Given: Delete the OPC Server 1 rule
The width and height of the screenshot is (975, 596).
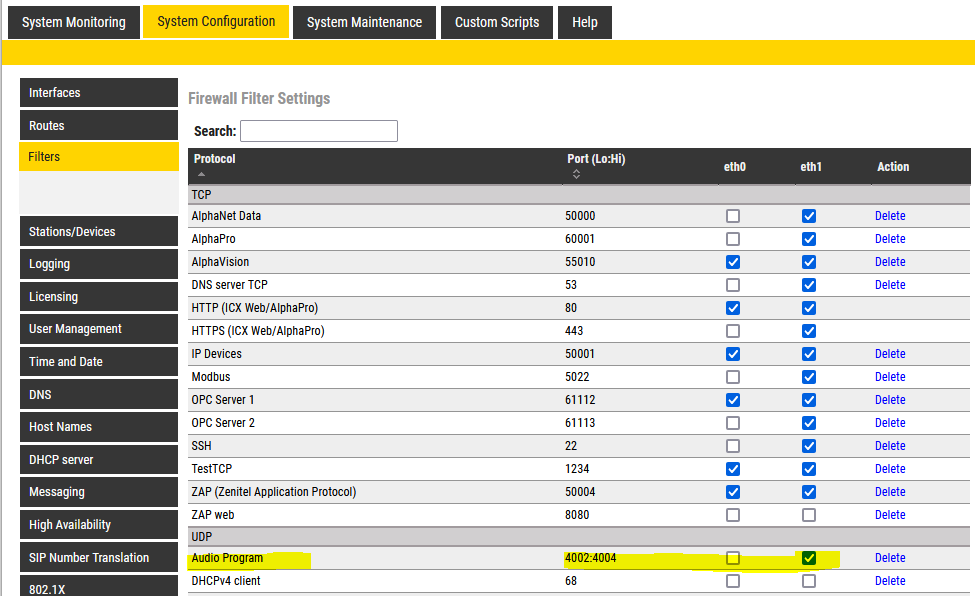Looking at the screenshot, I should point(890,400).
